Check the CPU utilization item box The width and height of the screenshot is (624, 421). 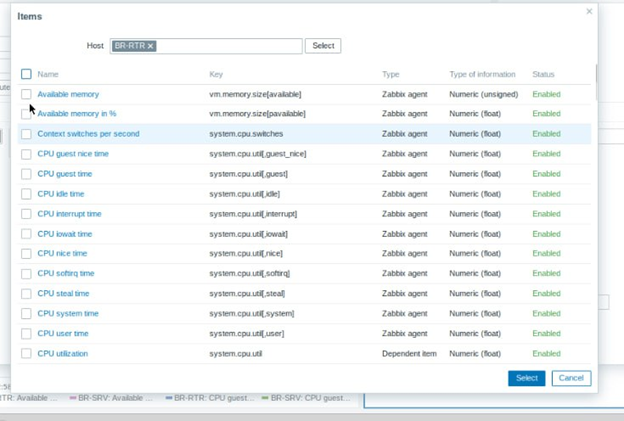[27, 354]
